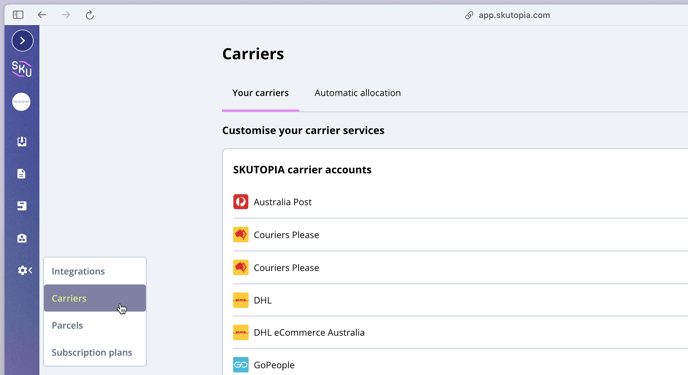
Task: Select the DHL carrier text
Action: (x=262, y=300)
